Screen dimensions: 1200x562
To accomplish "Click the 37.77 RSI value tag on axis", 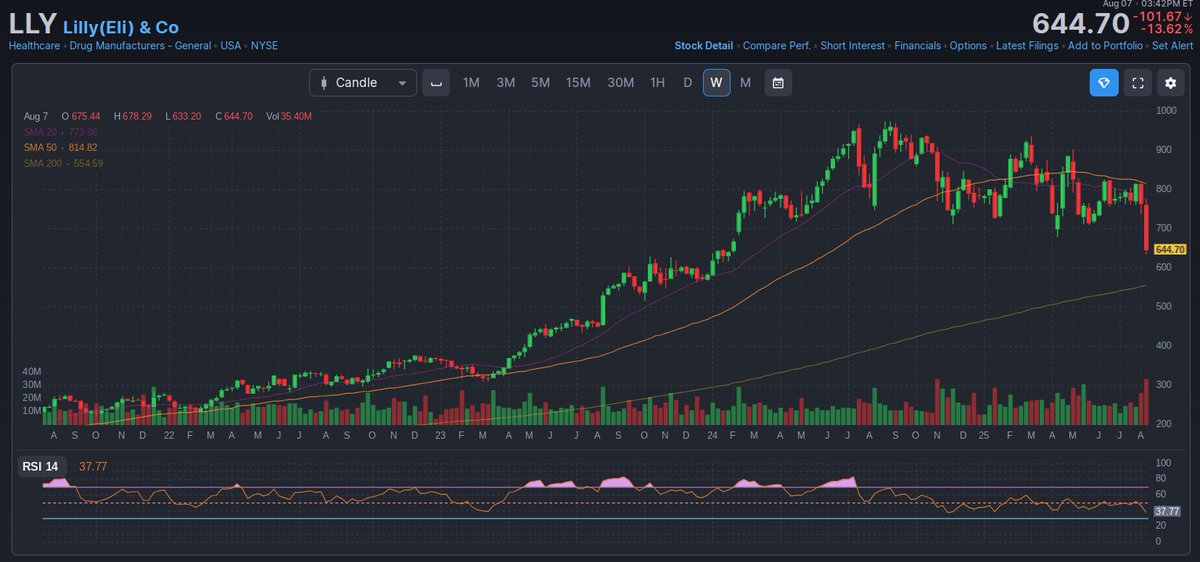I will [1166, 511].
